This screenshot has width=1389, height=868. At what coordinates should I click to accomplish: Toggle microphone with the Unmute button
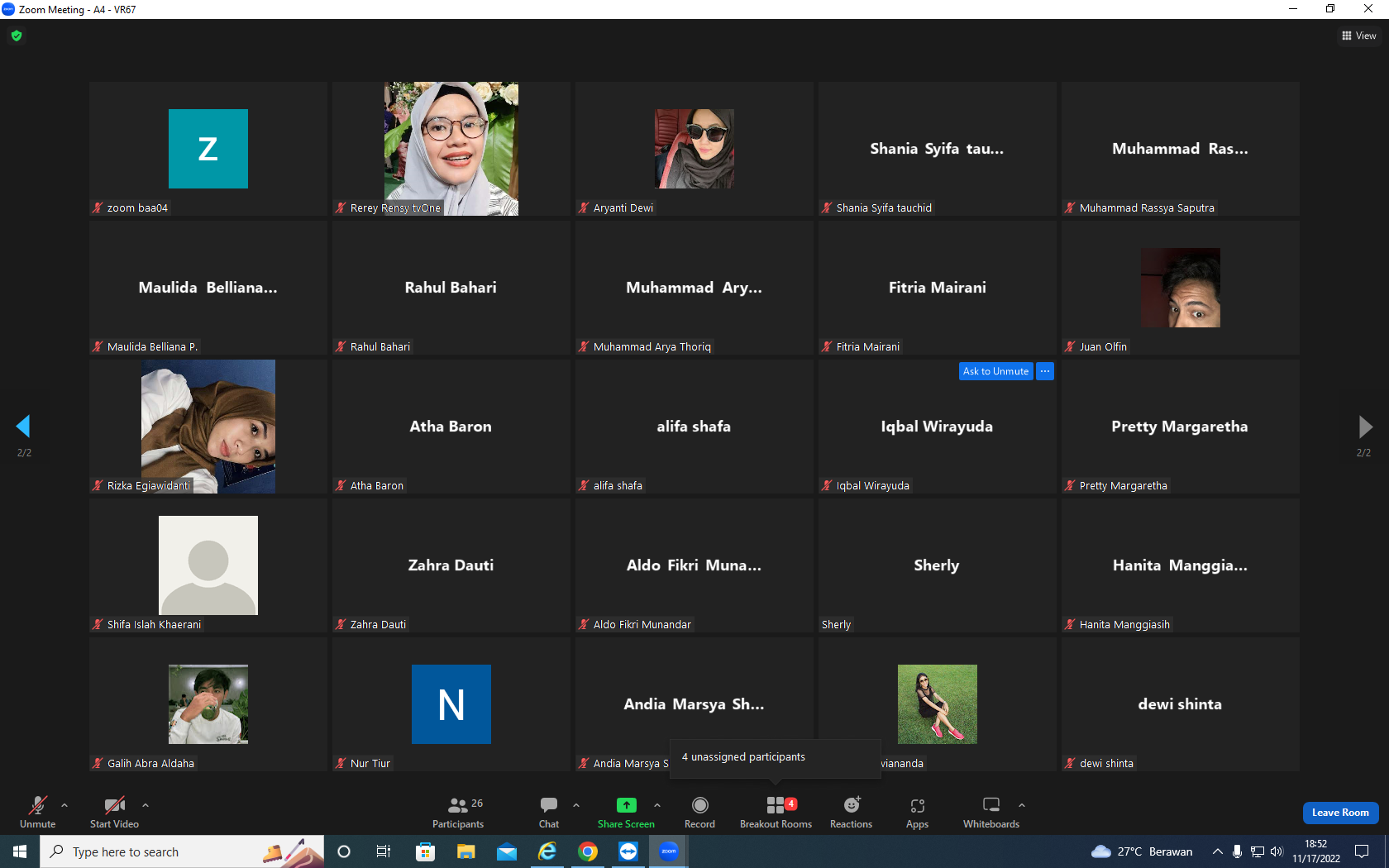pyautogui.click(x=38, y=812)
